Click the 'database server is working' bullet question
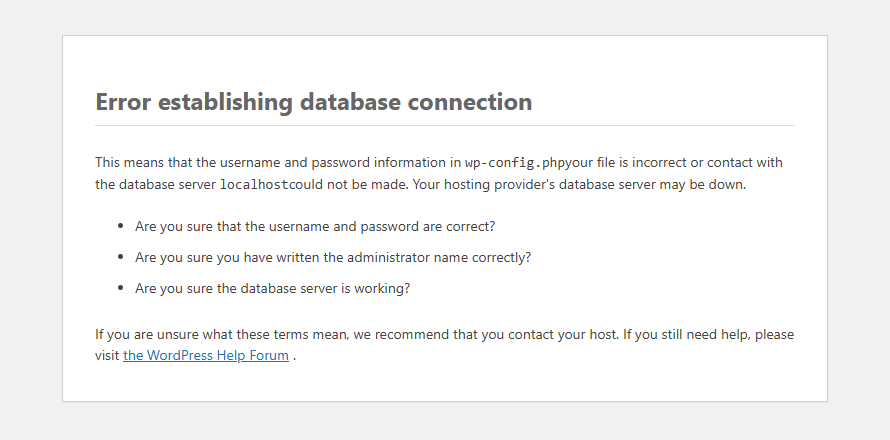This screenshot has width=890, height=440. pos(273,288)
